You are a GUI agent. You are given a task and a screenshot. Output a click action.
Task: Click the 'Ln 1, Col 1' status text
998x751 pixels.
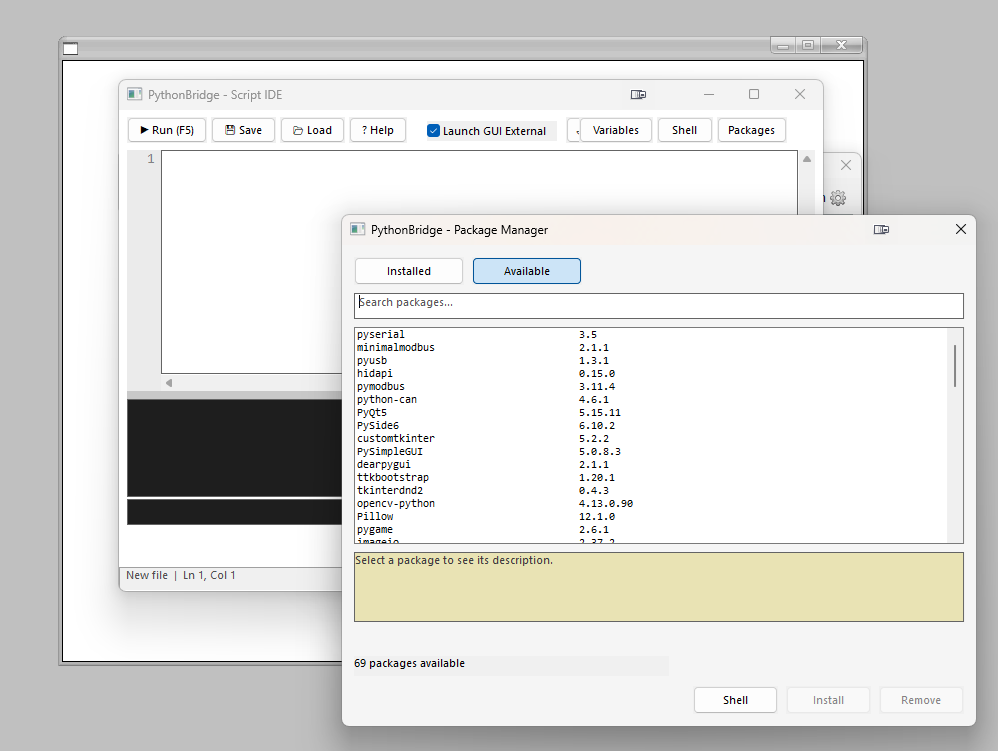point(209,575)
